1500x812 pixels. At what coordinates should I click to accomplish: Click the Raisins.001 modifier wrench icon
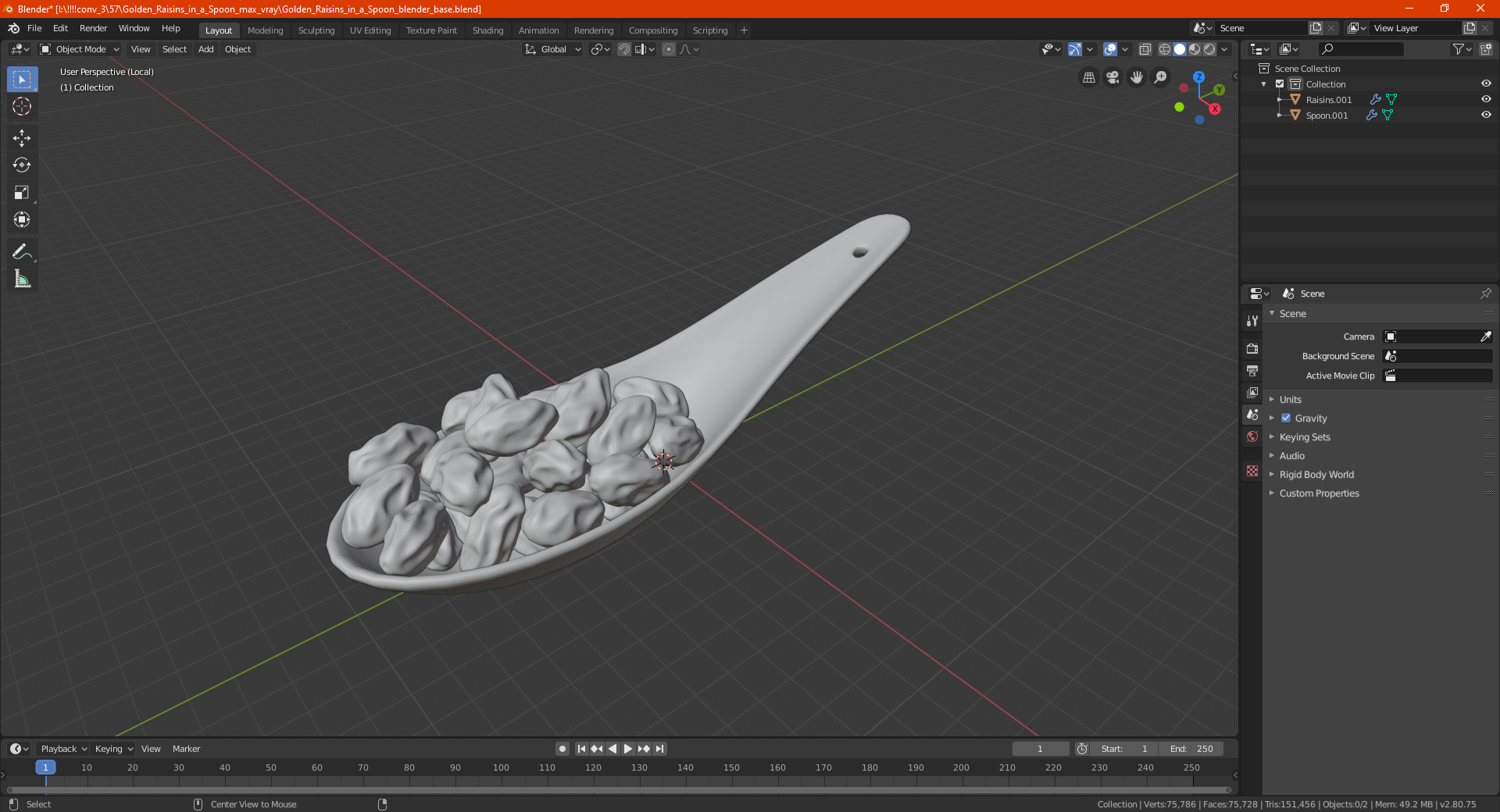(1376, 100)
